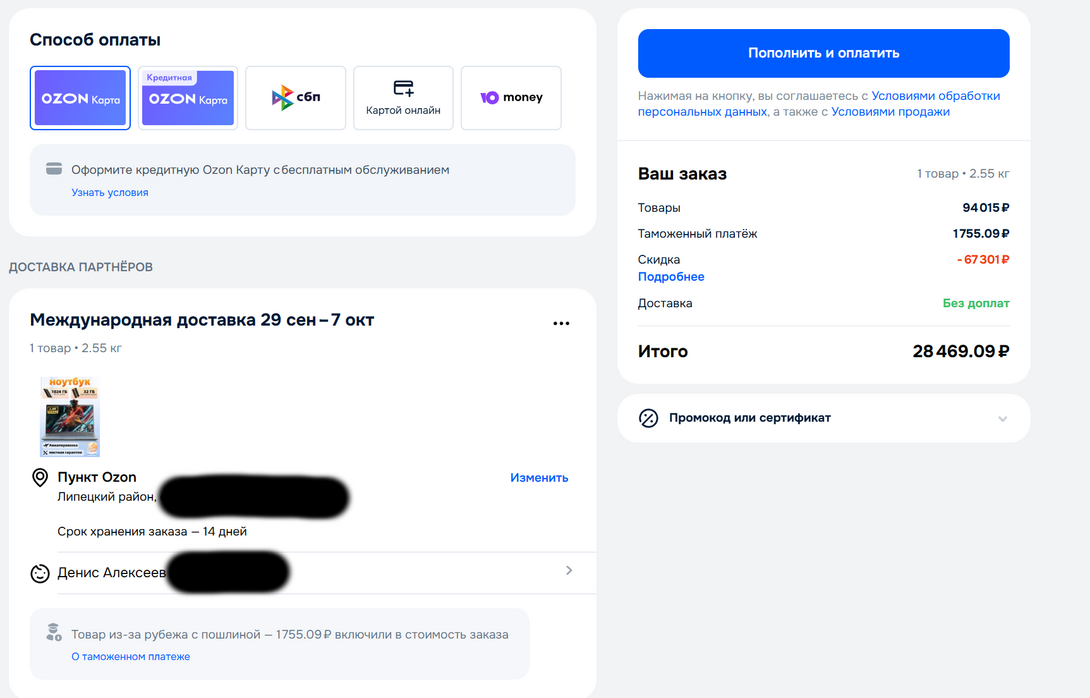Open the О таможенном платеже link

click(130, 657)
